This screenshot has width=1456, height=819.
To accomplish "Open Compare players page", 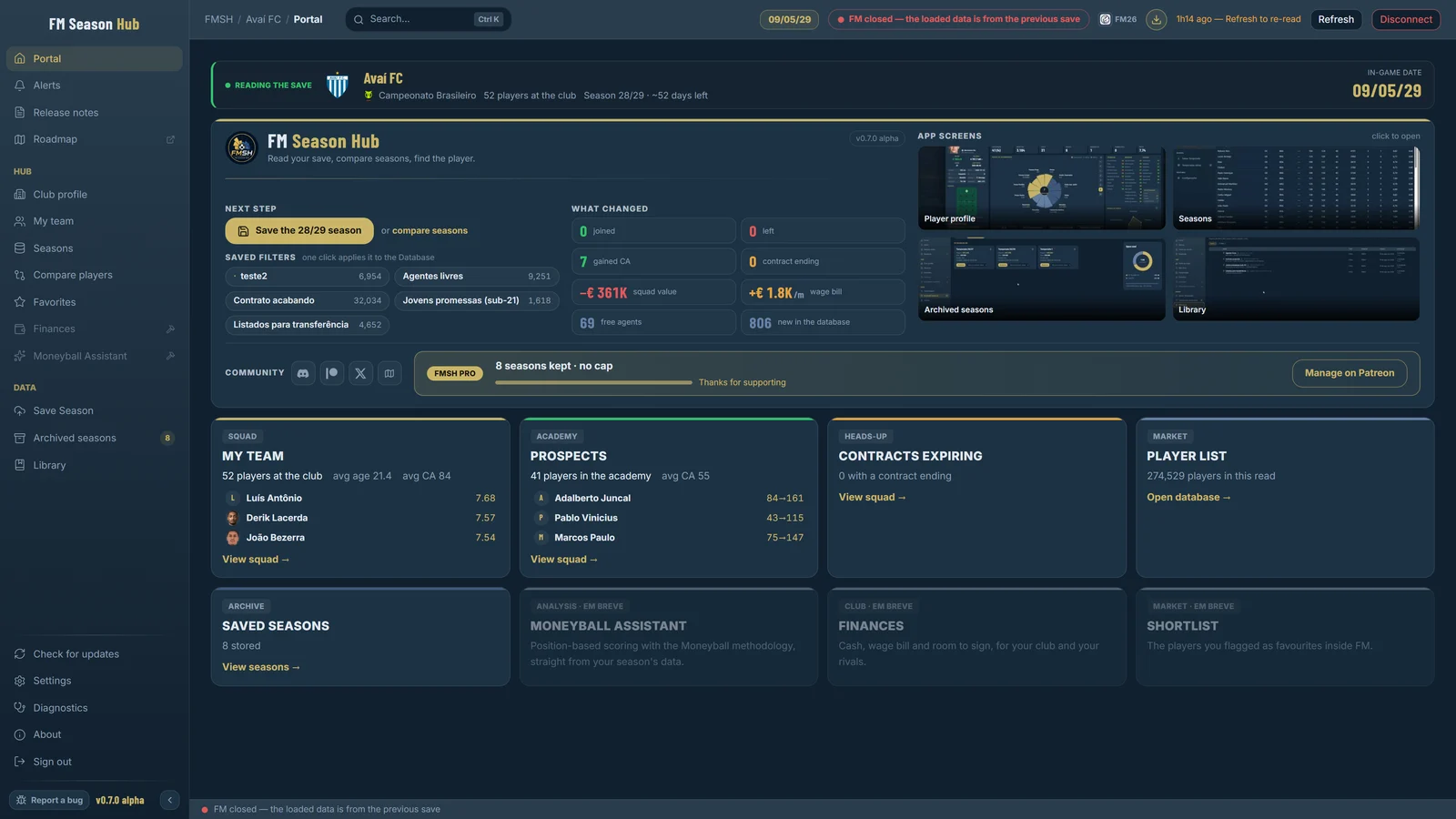I will tap(95, 275).
